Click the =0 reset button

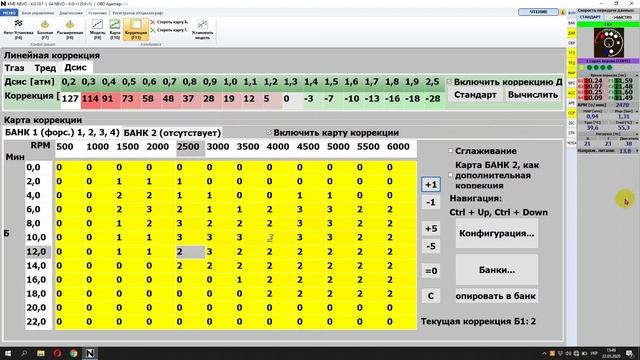coord(431,271)
